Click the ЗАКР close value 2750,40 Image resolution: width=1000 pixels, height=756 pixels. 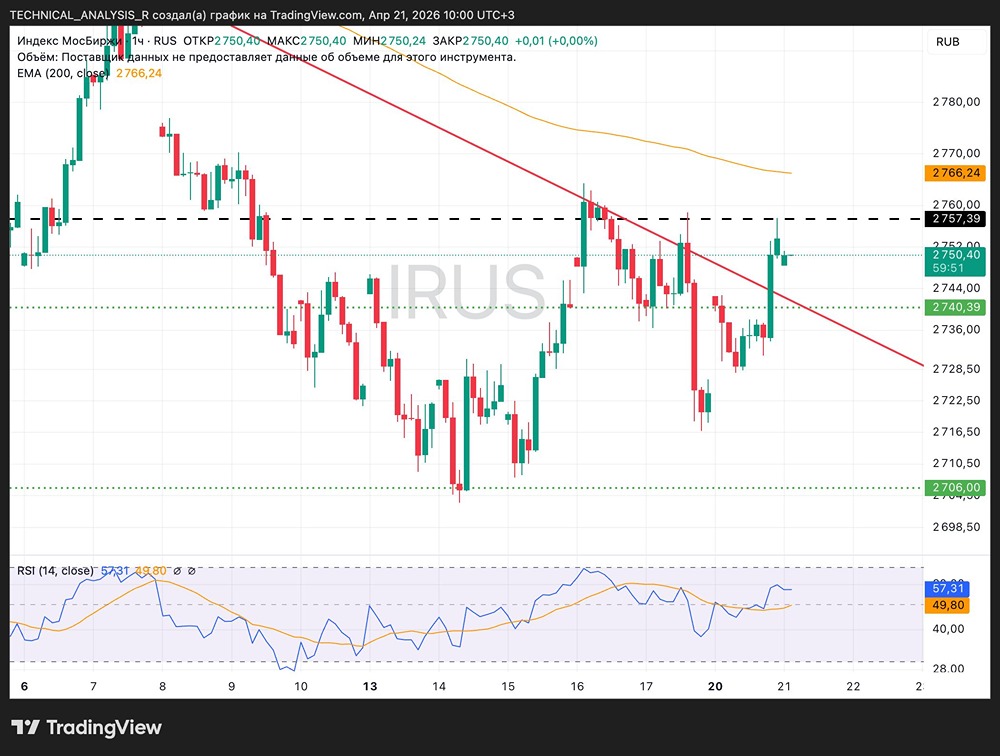click(x=485, y=41)
